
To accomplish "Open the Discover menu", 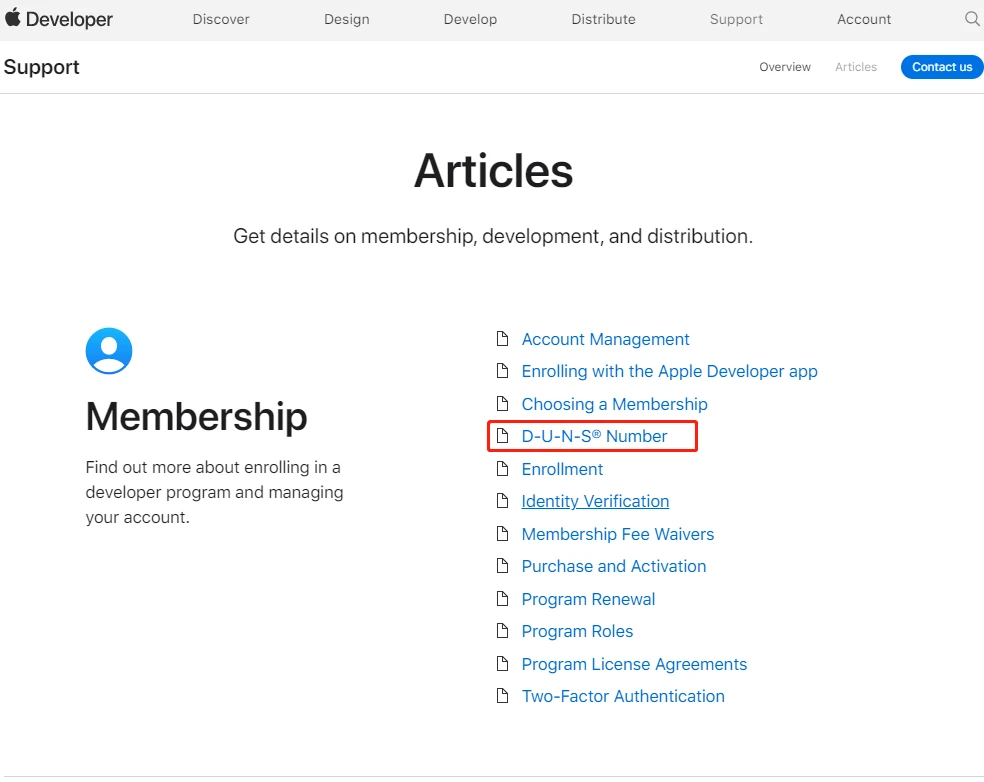I will 221,19.
